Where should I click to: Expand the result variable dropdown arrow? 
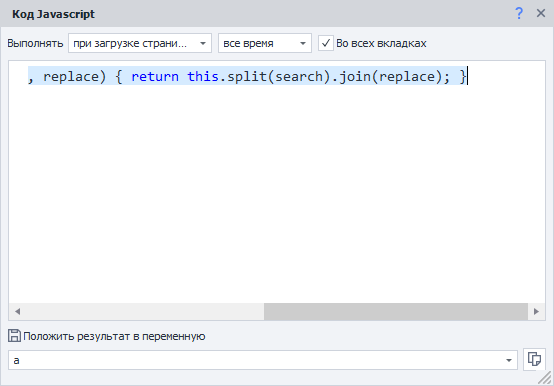[509, 360]
